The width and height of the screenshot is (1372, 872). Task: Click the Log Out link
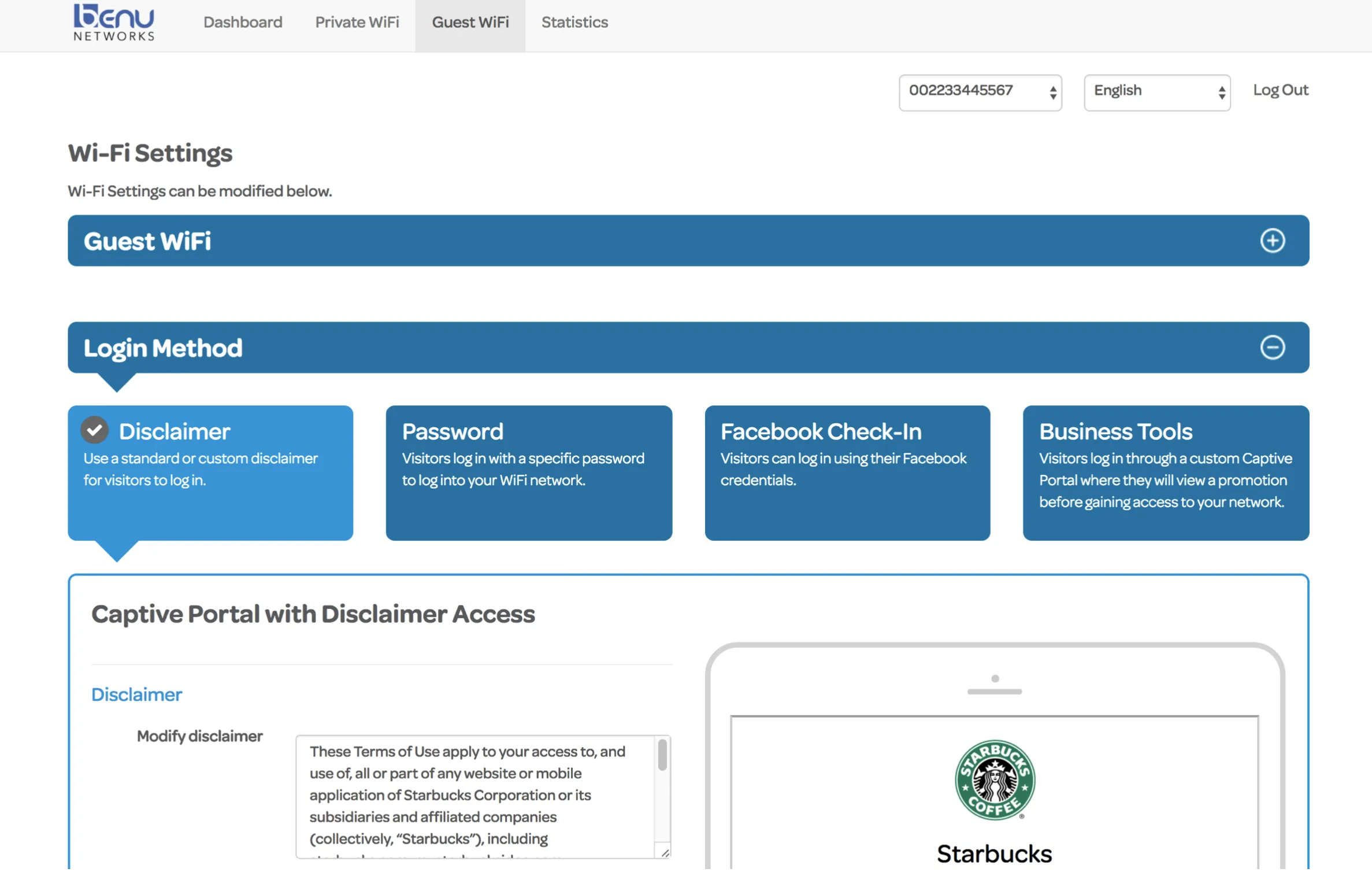tap(1280, 90)
